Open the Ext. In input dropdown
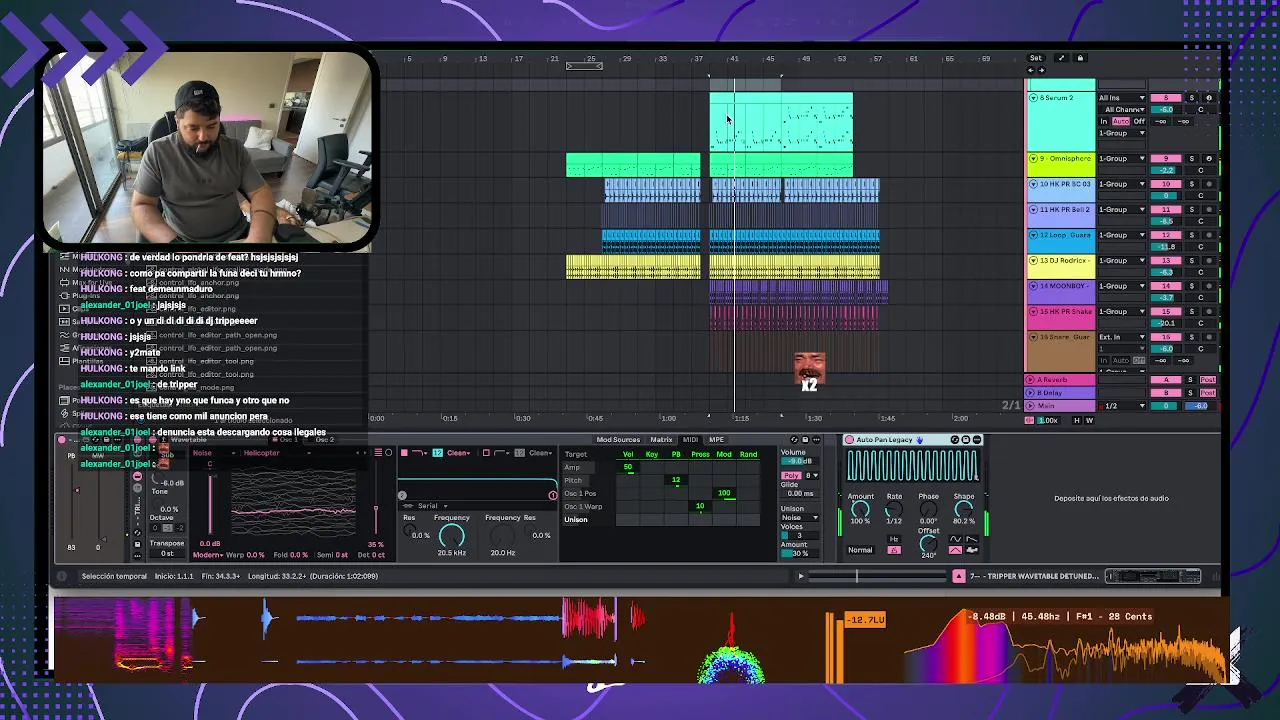The height and width of the screenshot is (720, 1280). pyautogui.click(x=1122, y=337)
